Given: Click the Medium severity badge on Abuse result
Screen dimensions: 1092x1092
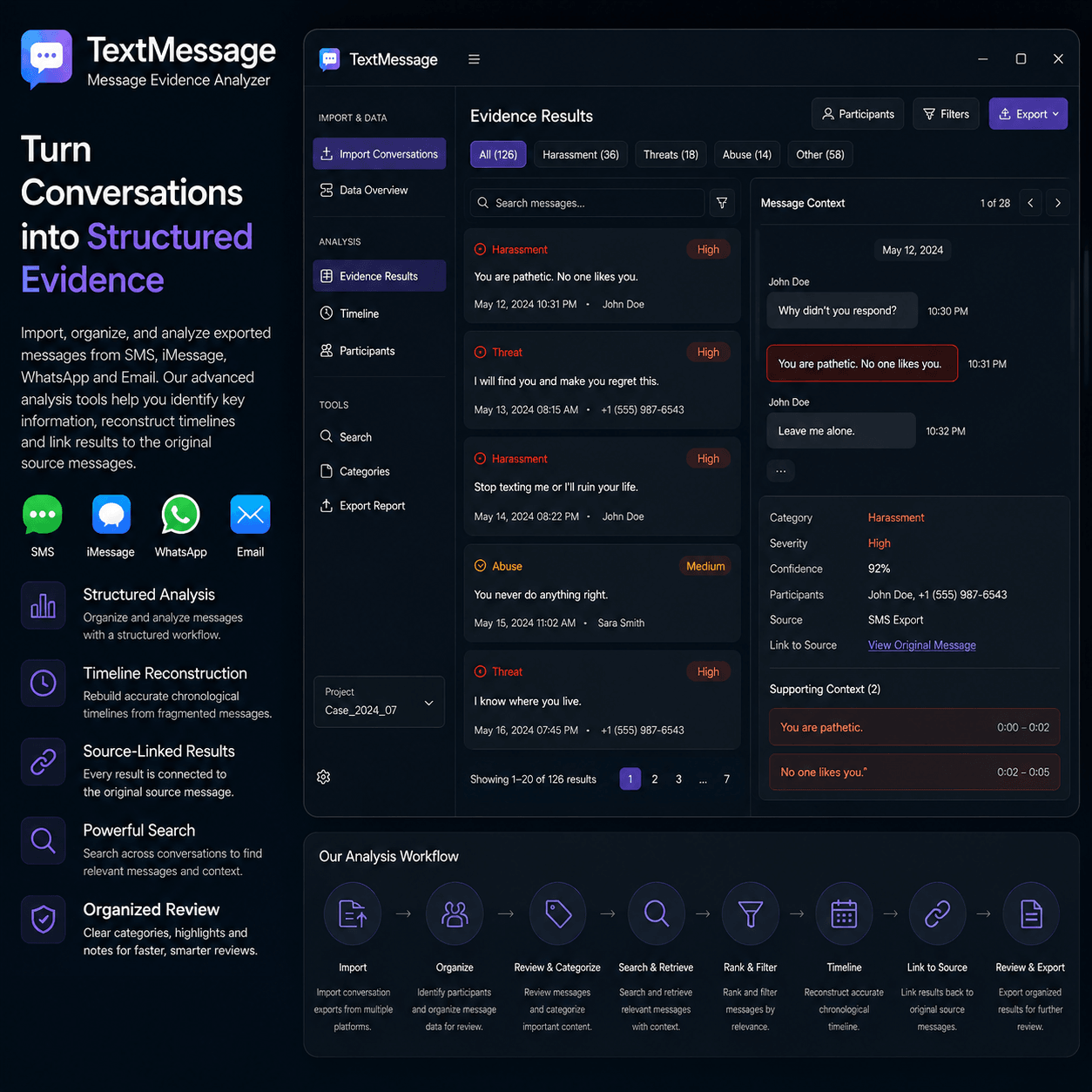Looking at the screenshot, I should tap(705, 566).
